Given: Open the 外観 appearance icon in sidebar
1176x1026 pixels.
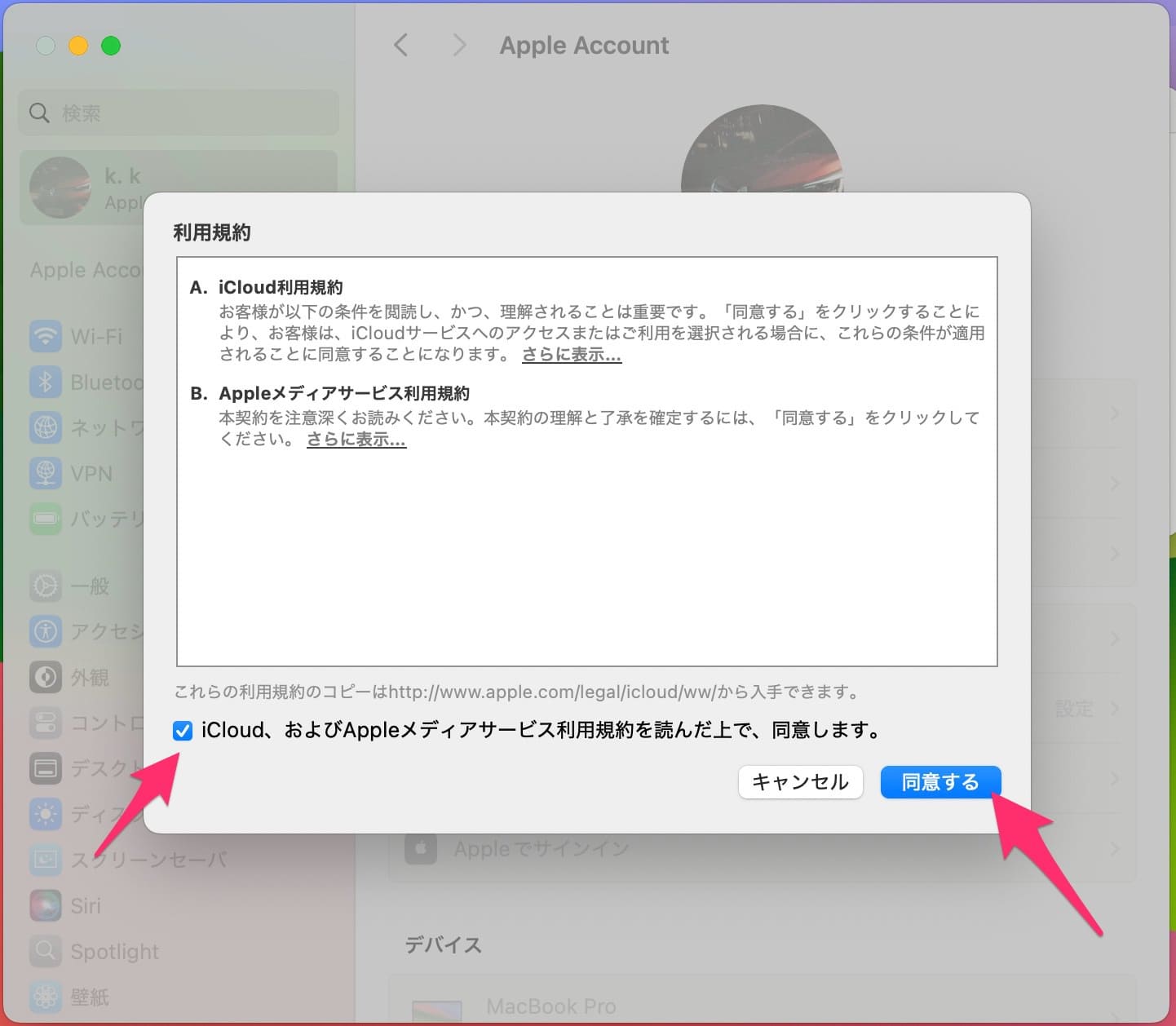Looking at the screenshot, I should (x=46, y=677).
